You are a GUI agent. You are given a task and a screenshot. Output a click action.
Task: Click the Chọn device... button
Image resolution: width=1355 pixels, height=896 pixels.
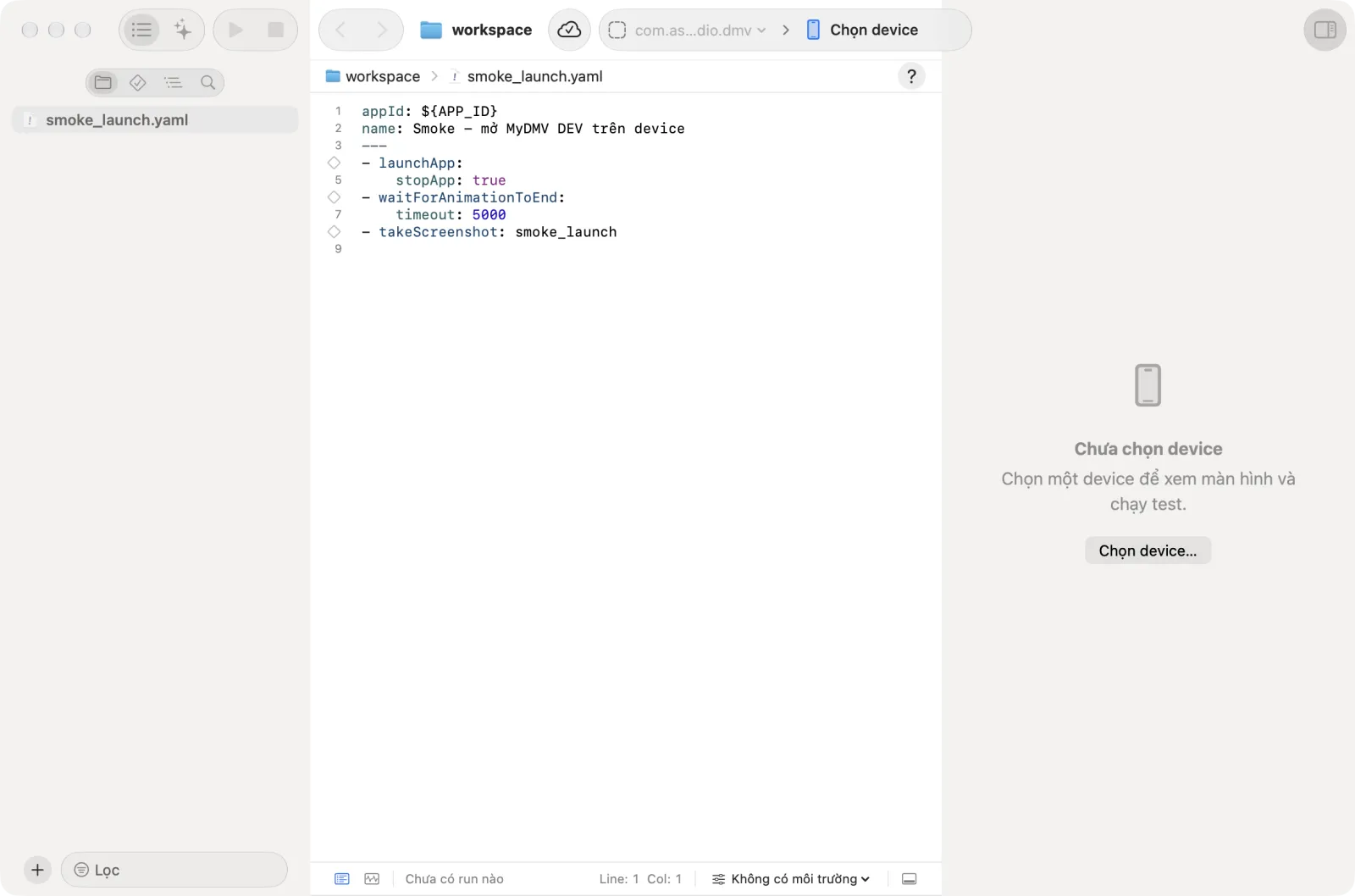pyautogui.click(x=1148, y=550)
